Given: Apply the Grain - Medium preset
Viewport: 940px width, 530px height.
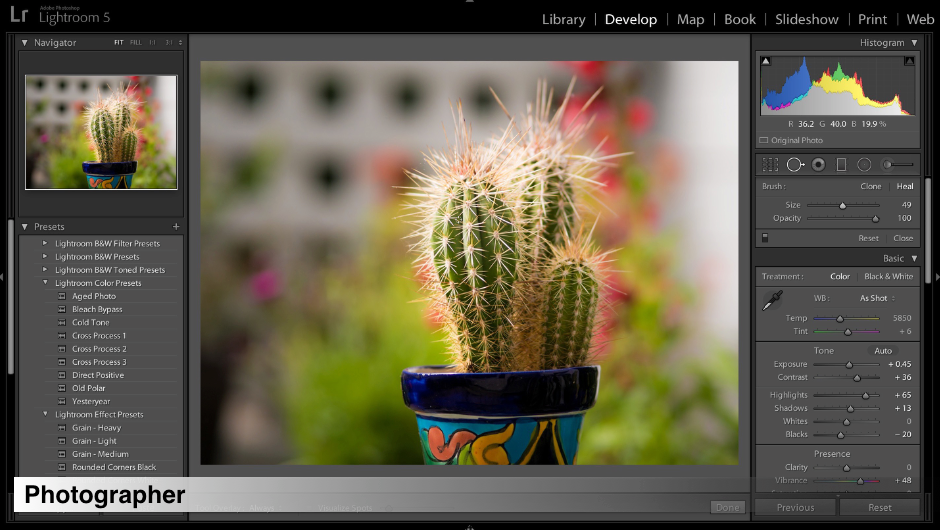Looking at the screenshot, I should [100, 454].
